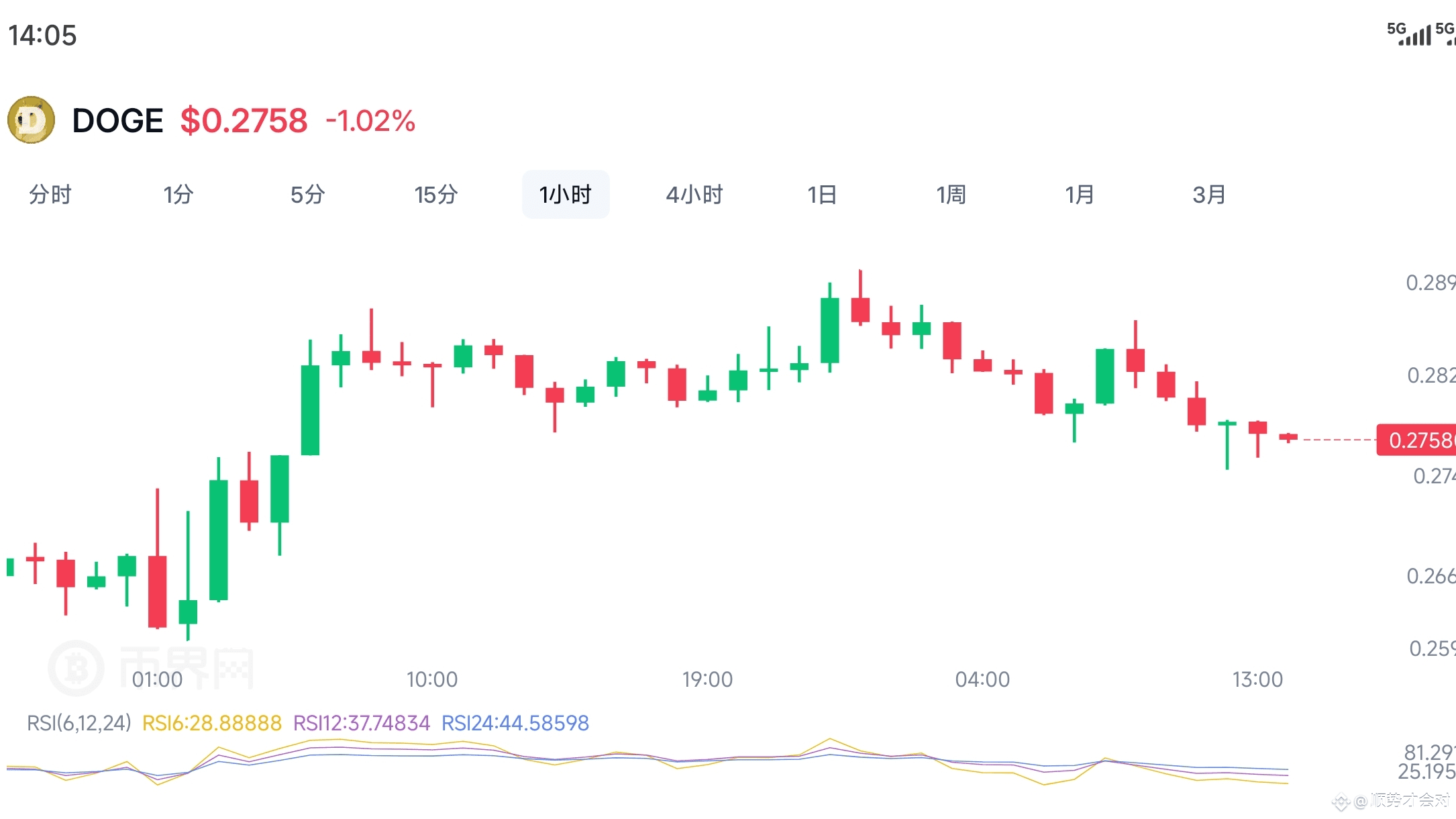Select the purple RSI12 value label
This screenshot has height=819, width=1456.
coord(362,723)
